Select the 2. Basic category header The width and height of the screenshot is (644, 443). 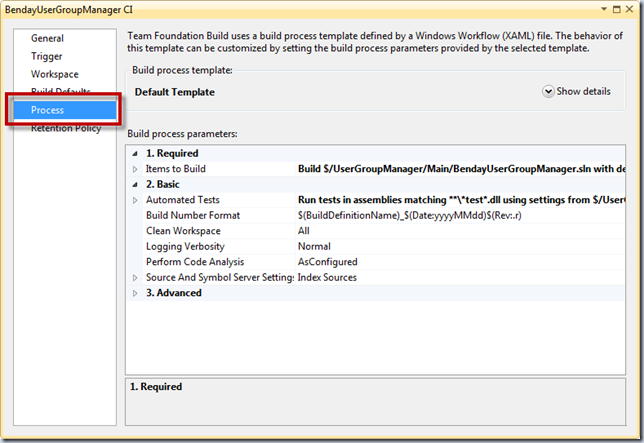coord(163,184)
